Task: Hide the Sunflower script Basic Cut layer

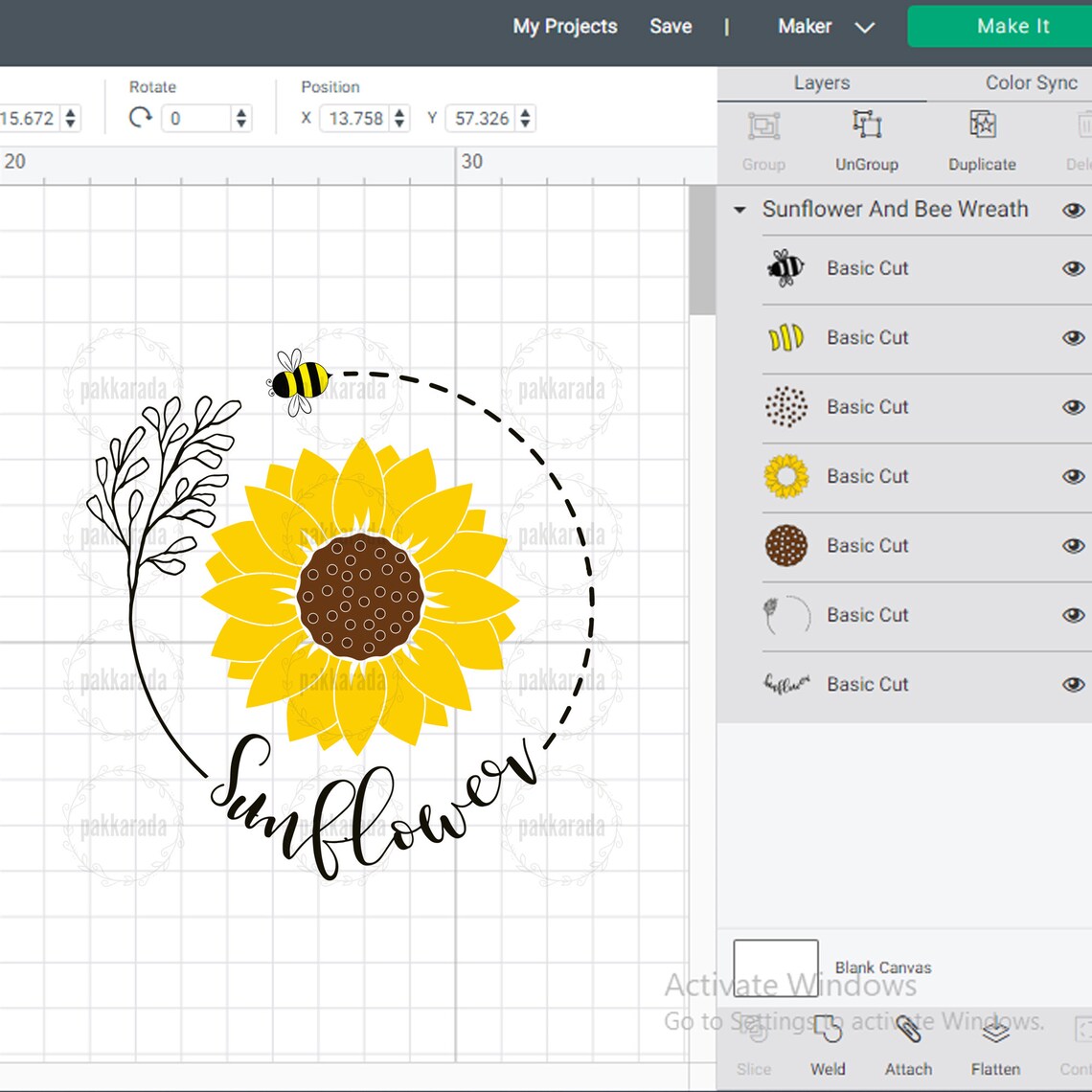Action: (x=1073, y=684)
